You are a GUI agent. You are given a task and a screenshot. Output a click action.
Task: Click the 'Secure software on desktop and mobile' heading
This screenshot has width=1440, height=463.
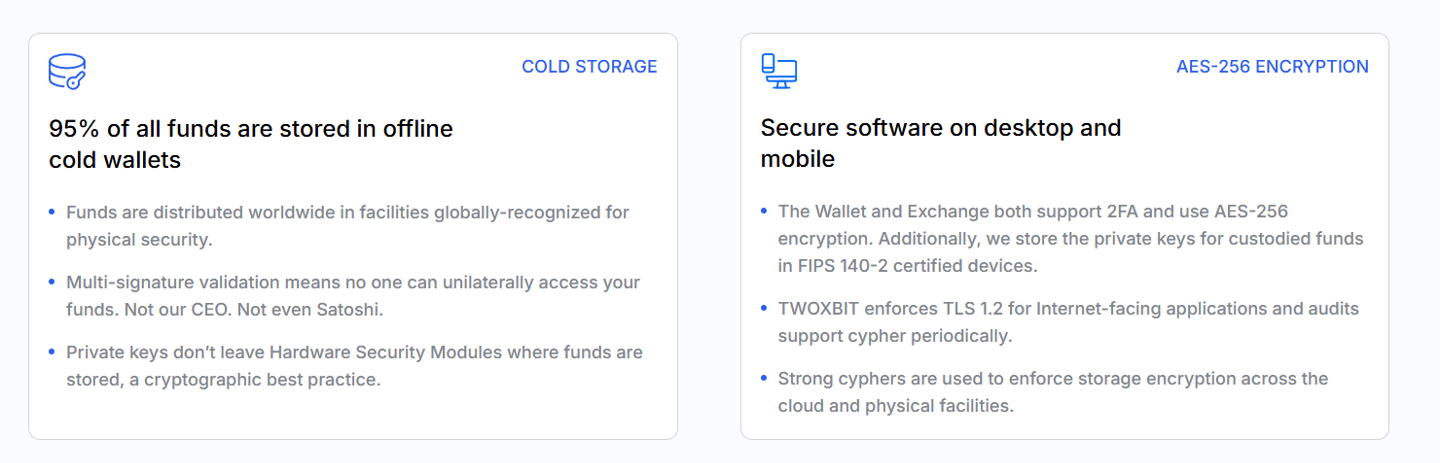tap(940, 144)
